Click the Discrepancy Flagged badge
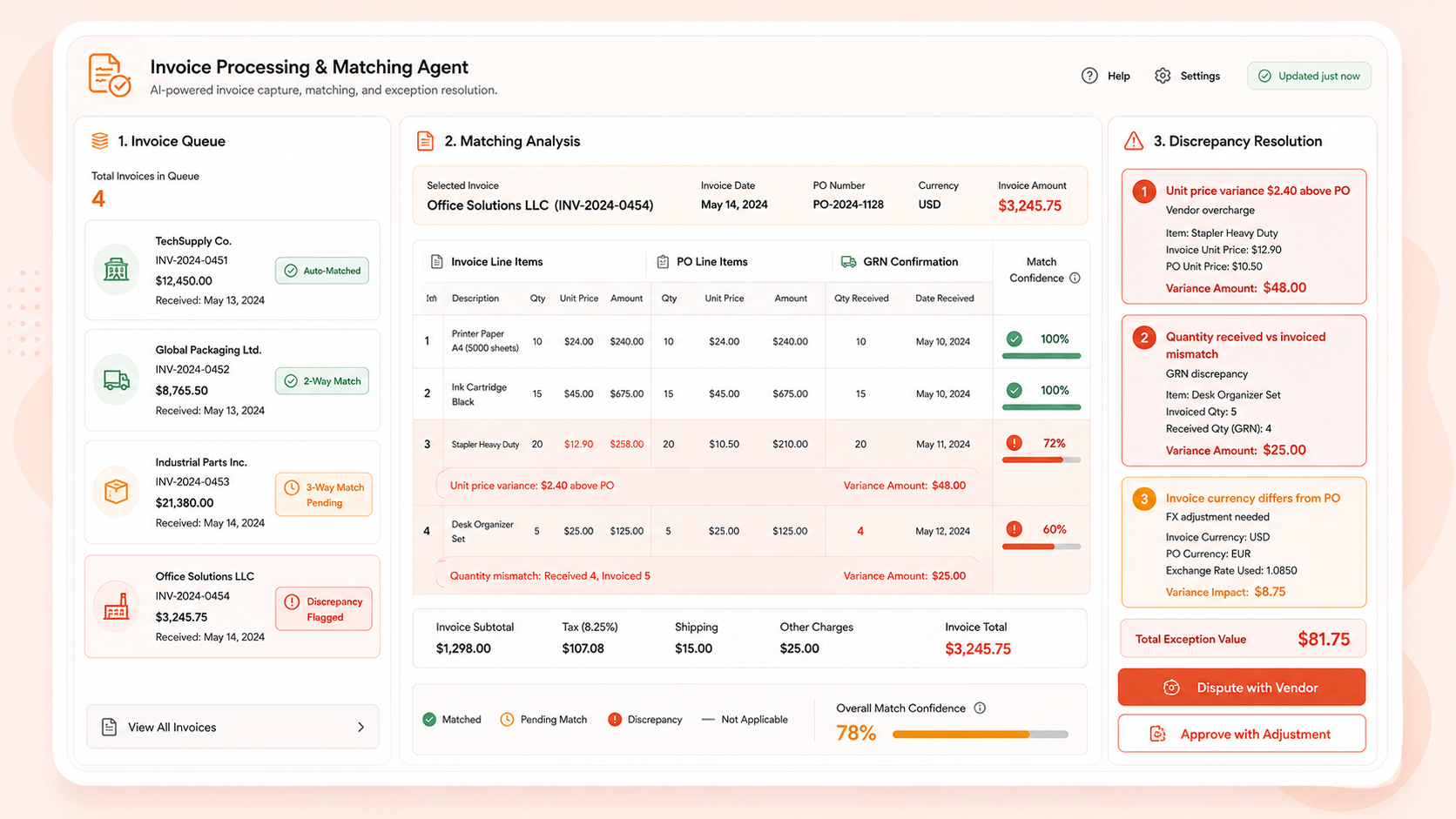 (324, 609)
